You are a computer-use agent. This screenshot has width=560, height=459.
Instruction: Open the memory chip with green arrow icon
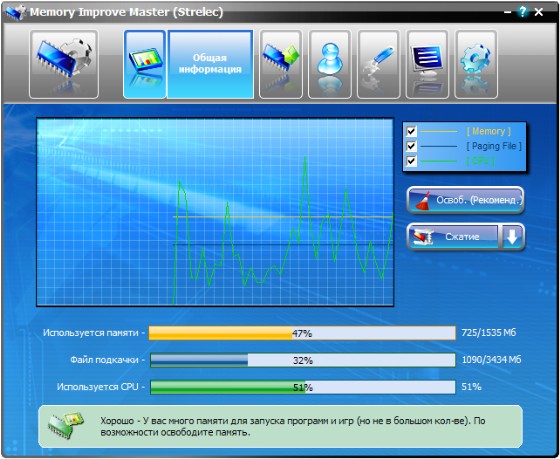281,64
